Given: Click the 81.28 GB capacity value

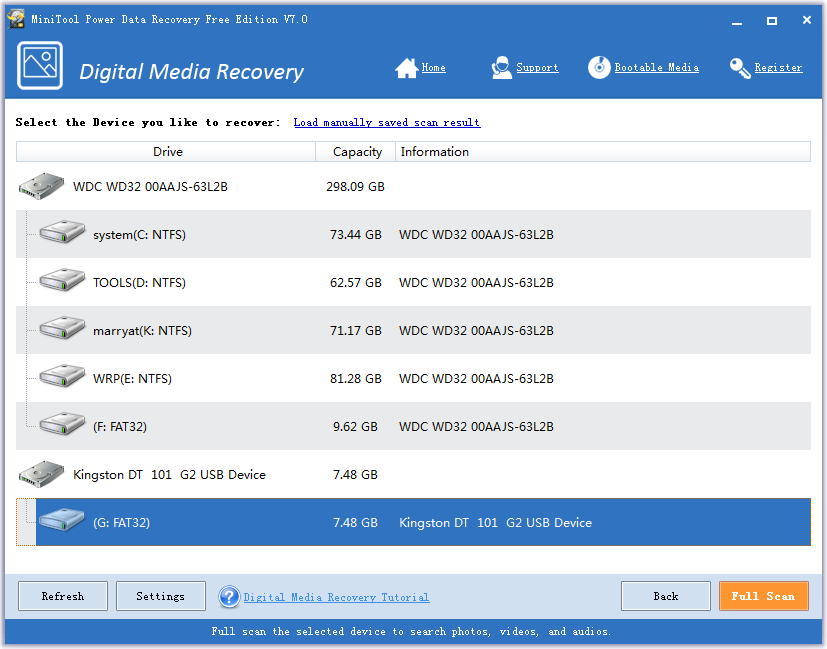Looking at the screenshot, I should coord(355,379).
